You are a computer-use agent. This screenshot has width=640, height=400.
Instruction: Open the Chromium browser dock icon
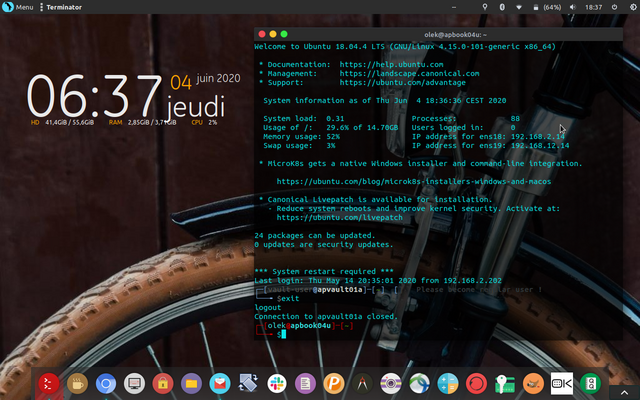106,384
